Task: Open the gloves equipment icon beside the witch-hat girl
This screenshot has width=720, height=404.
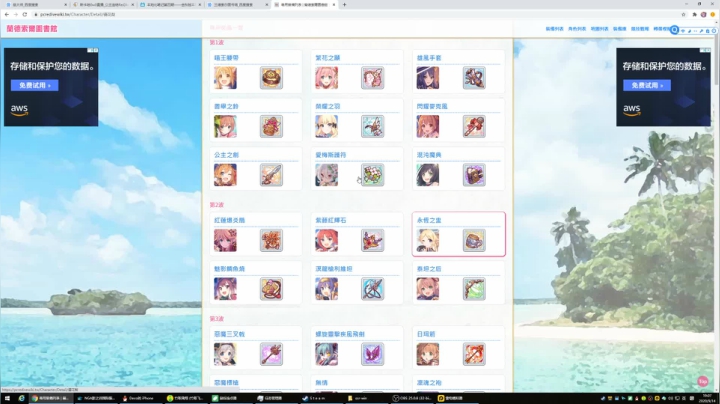Action: coord(474,78)
